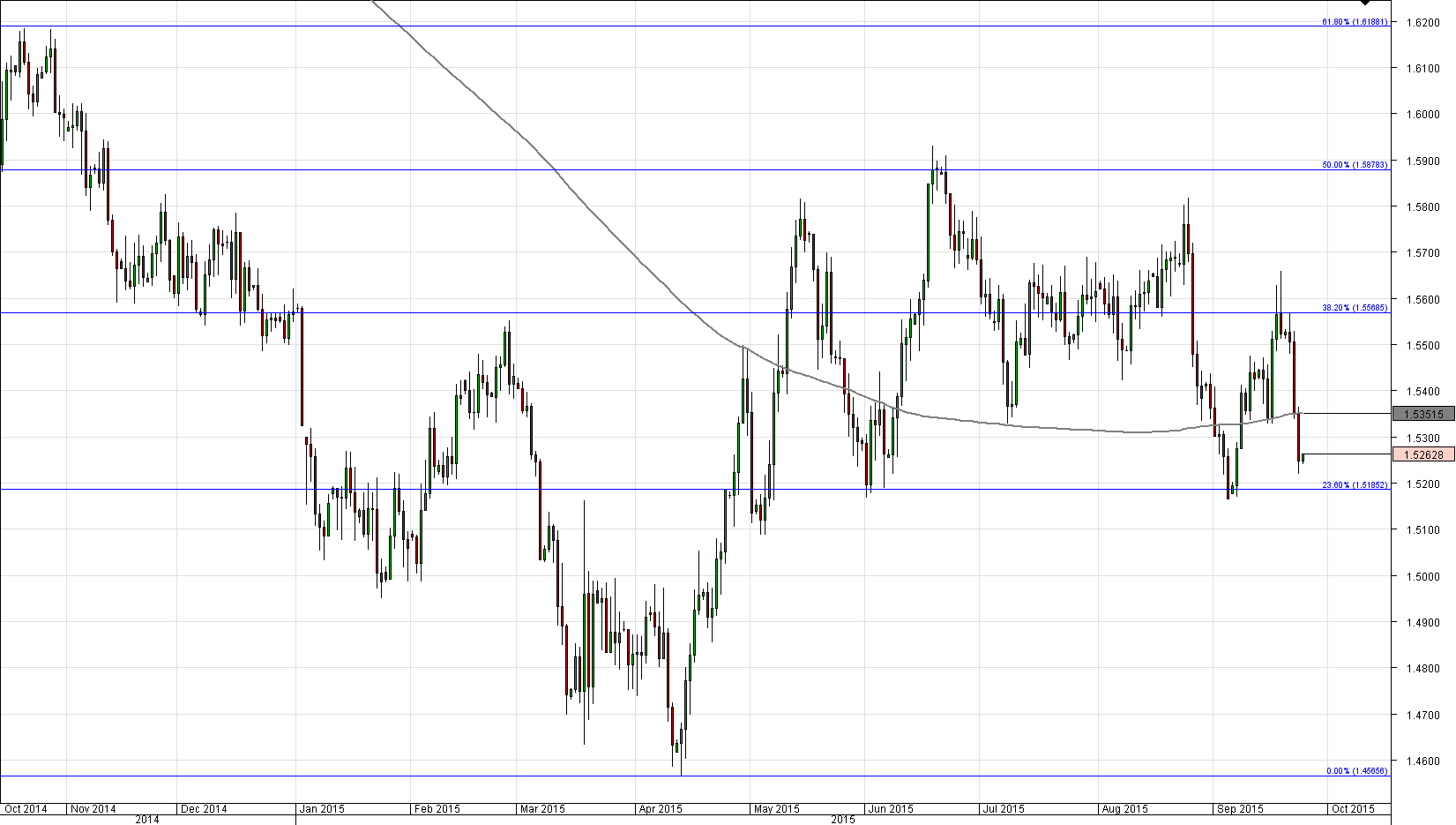
Task: Click the Feb 2015 date label
Action: coord(437,808)
